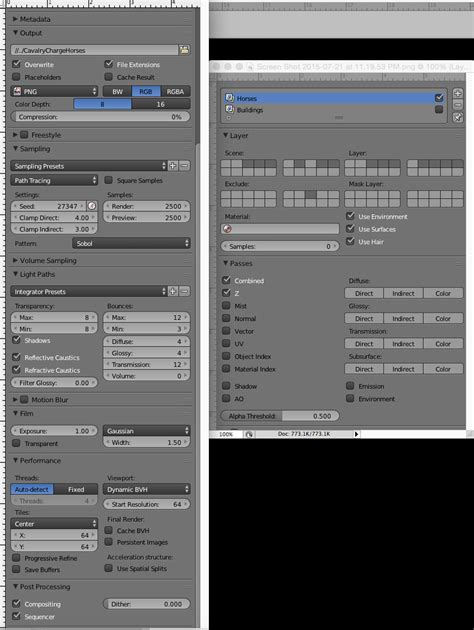Collapse the Performance panel
This screenshot has height=630, width=474.
point(15,460)
